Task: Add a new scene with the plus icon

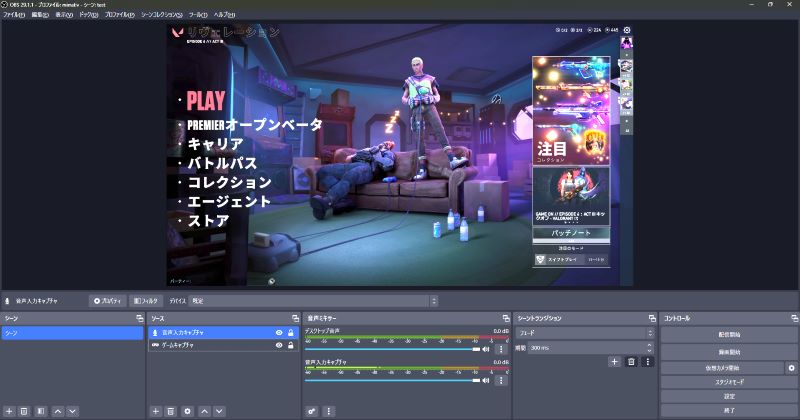Action: [x=8, y=411]
